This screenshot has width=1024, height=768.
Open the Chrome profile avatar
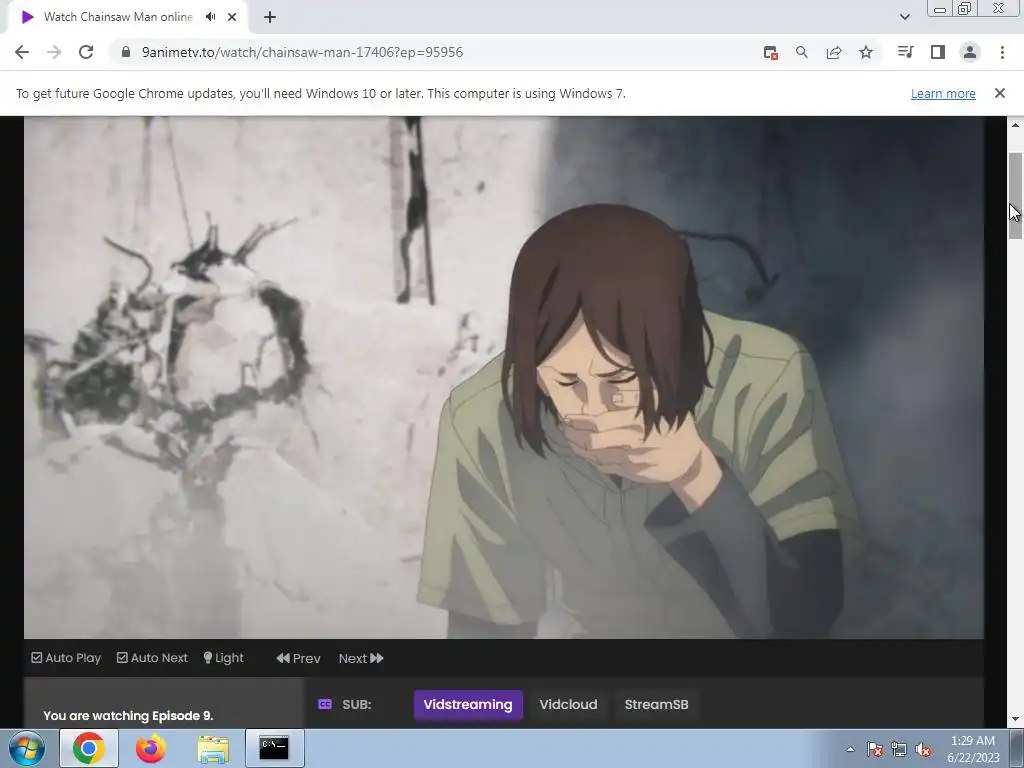coord(970,52)
